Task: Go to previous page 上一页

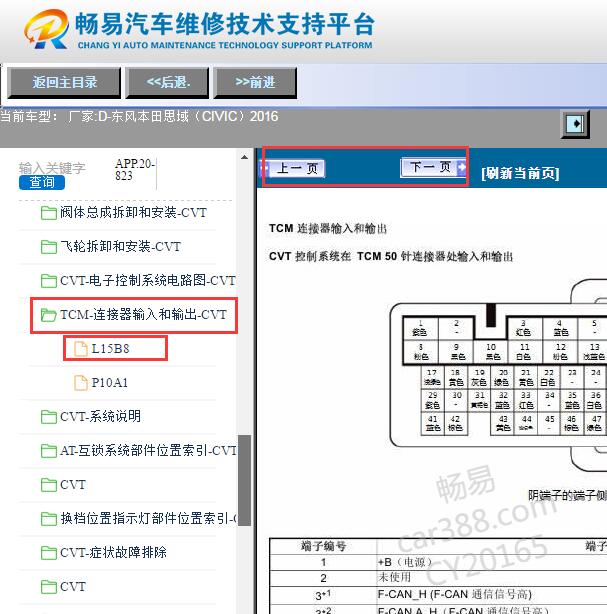Action: pyautogui.click(x=292, y=169)
